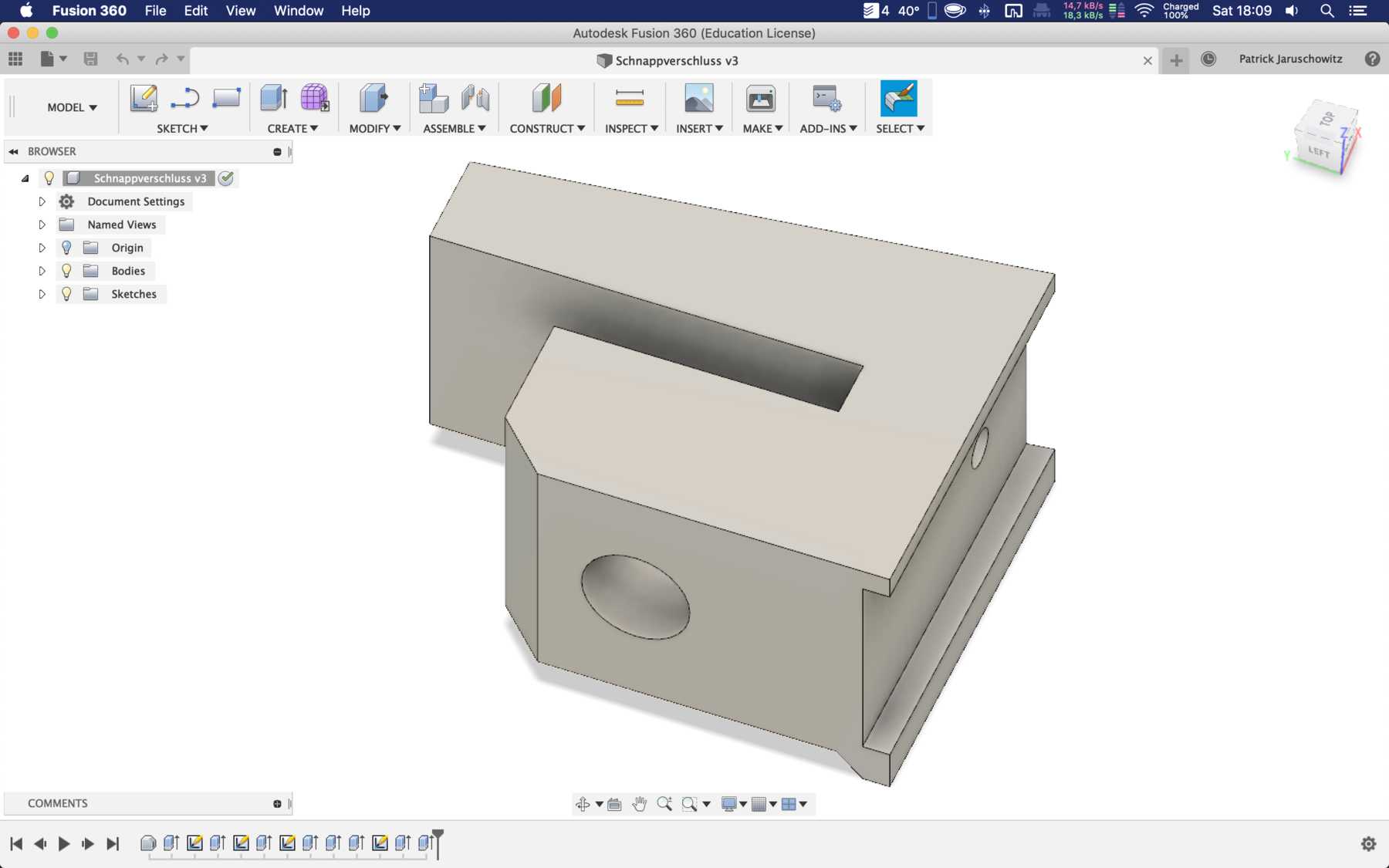Collapse the Schnappverschluss v3 root node
Viewport: 1389px width, 868px height.
click(x=25, y=178)
